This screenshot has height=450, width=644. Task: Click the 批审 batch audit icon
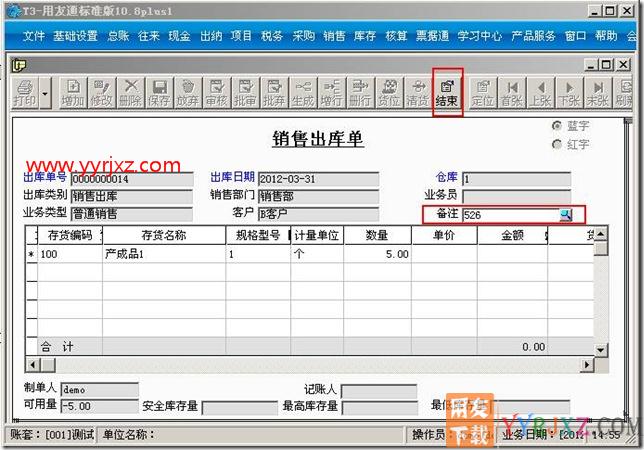[246, 93]
